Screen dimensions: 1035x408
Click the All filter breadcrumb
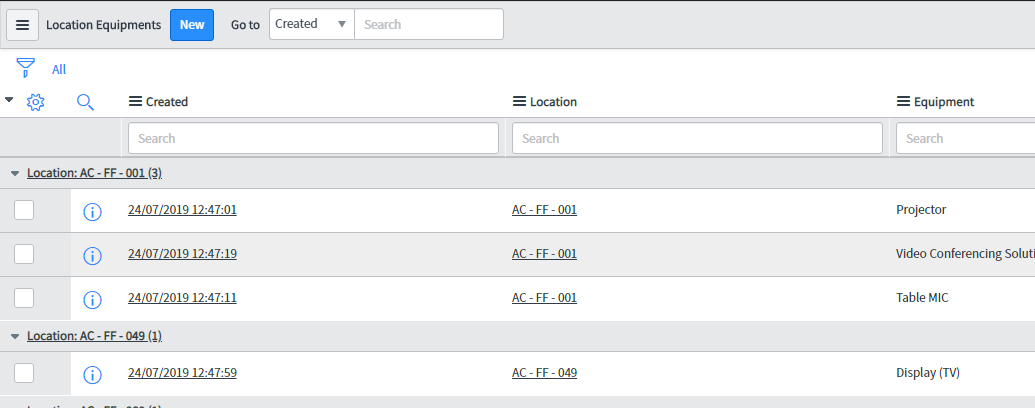tap(59, 70)
